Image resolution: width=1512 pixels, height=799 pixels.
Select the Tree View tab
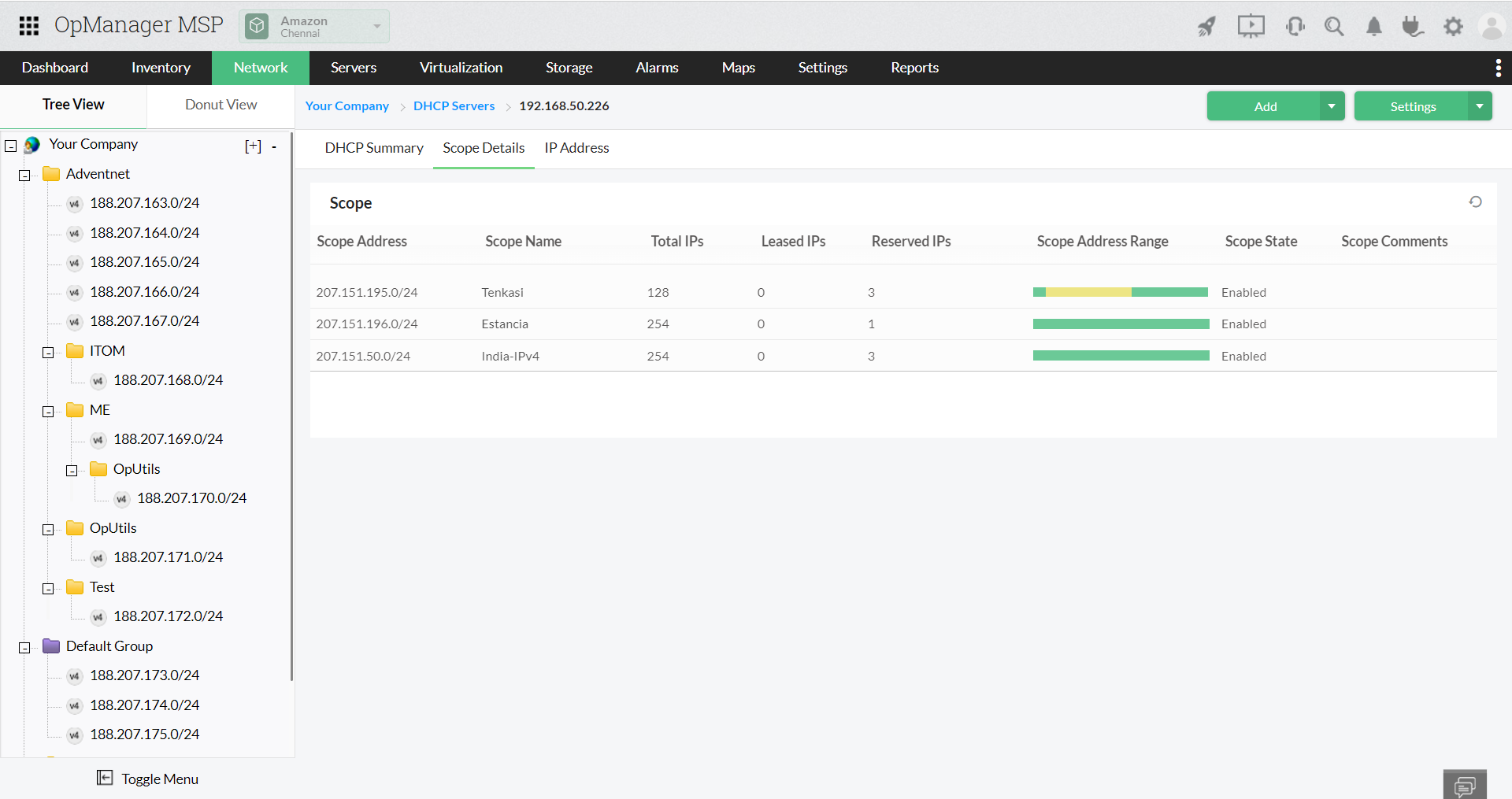73,105
